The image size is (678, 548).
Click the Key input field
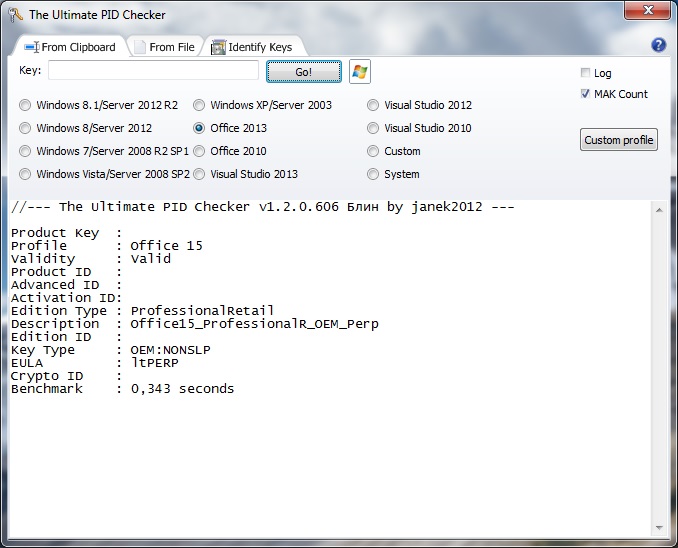click(154, 70)
